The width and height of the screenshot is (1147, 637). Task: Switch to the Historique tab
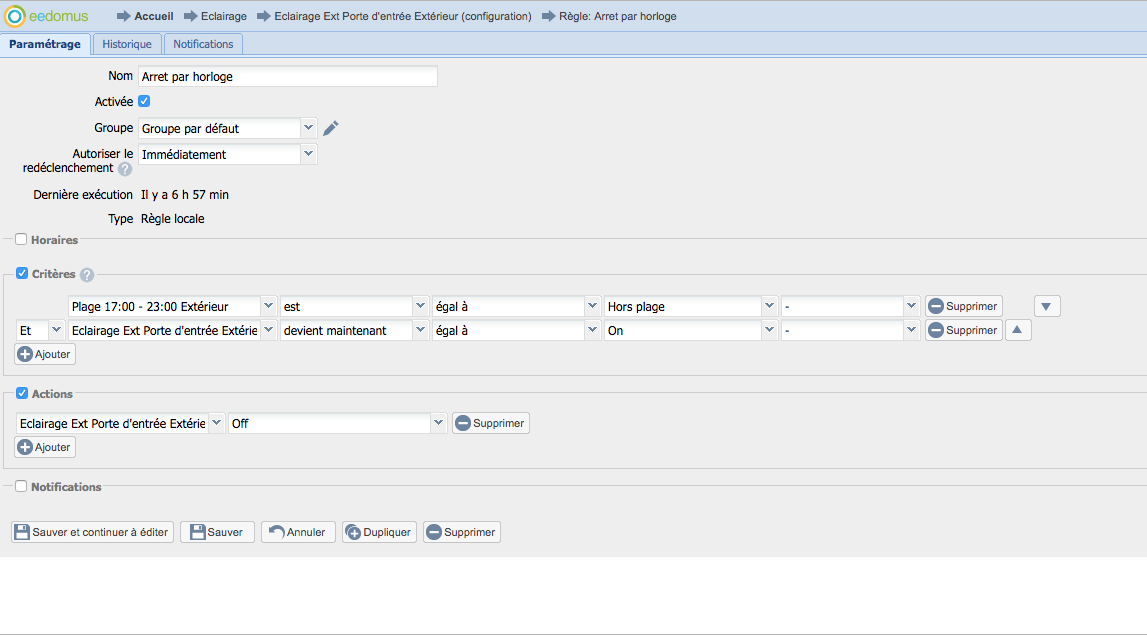point(127,44)
